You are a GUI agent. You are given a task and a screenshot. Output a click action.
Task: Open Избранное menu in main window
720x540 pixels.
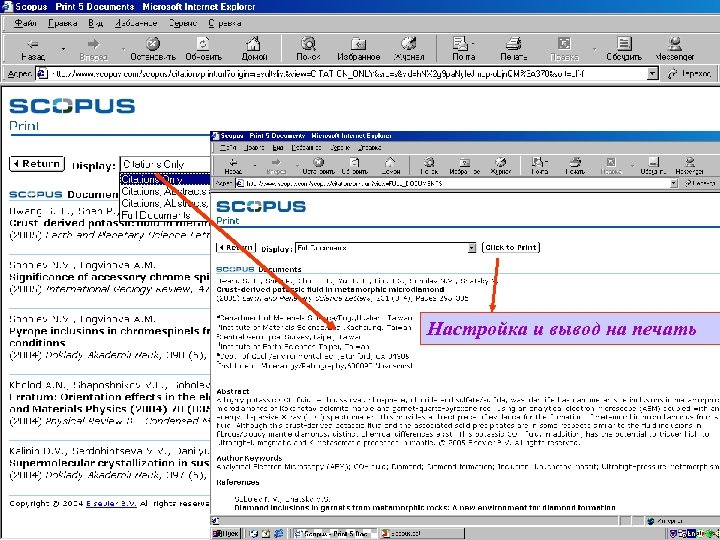(x=136, y=23)
